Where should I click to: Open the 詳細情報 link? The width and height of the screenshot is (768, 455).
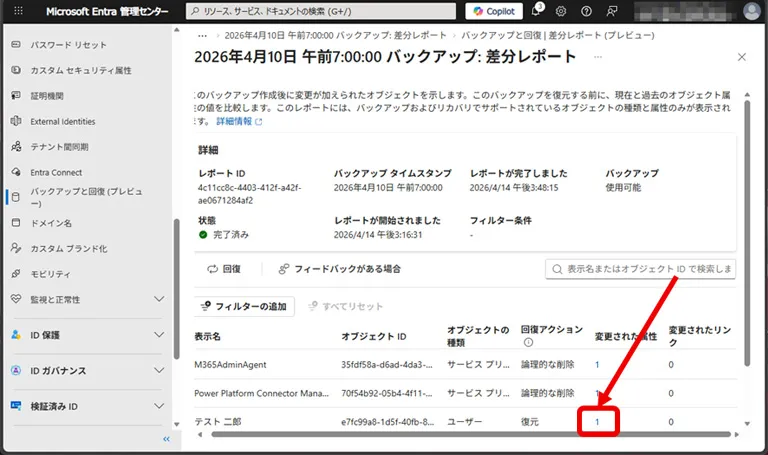[x=239, y=121]
